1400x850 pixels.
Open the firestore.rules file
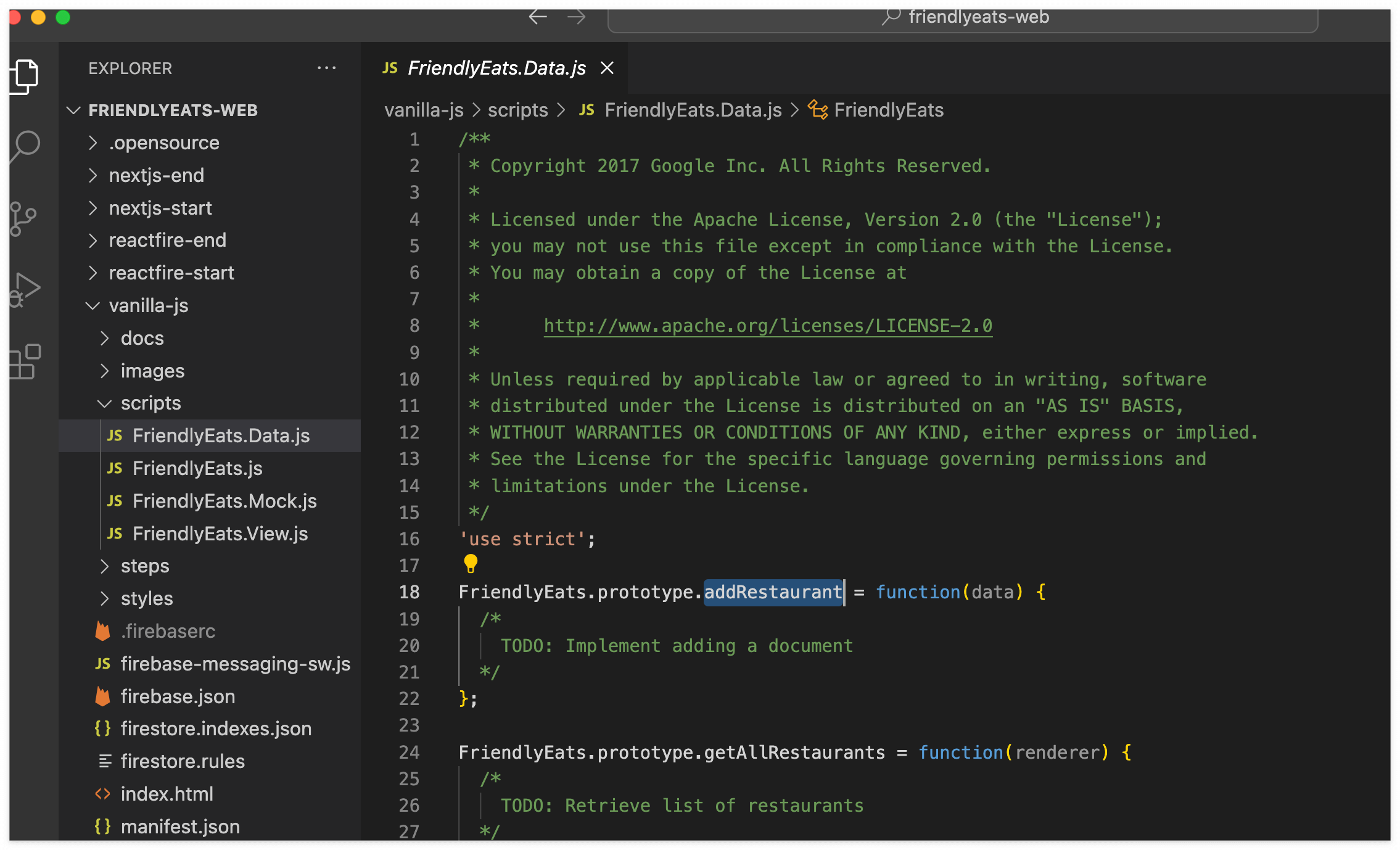click(x=183, y=762)
